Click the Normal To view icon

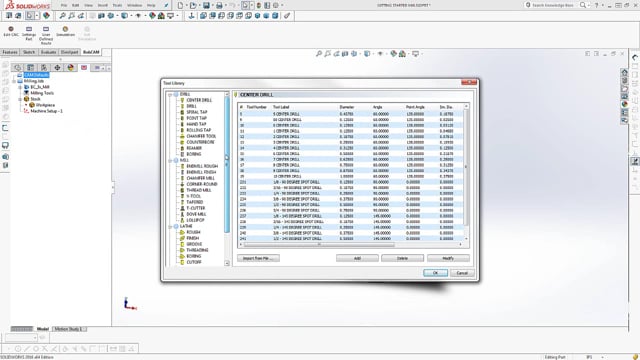click(x=191, y=16)
